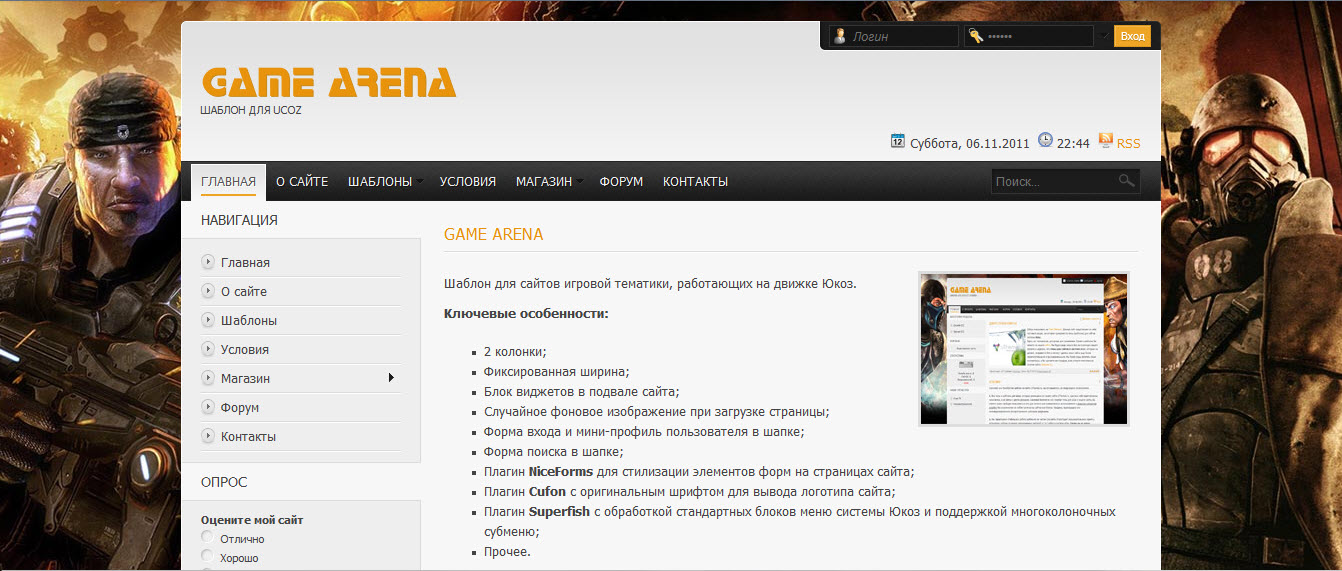
Task: Click the Фиксированная ширина; list item
Action: point(556,372)
